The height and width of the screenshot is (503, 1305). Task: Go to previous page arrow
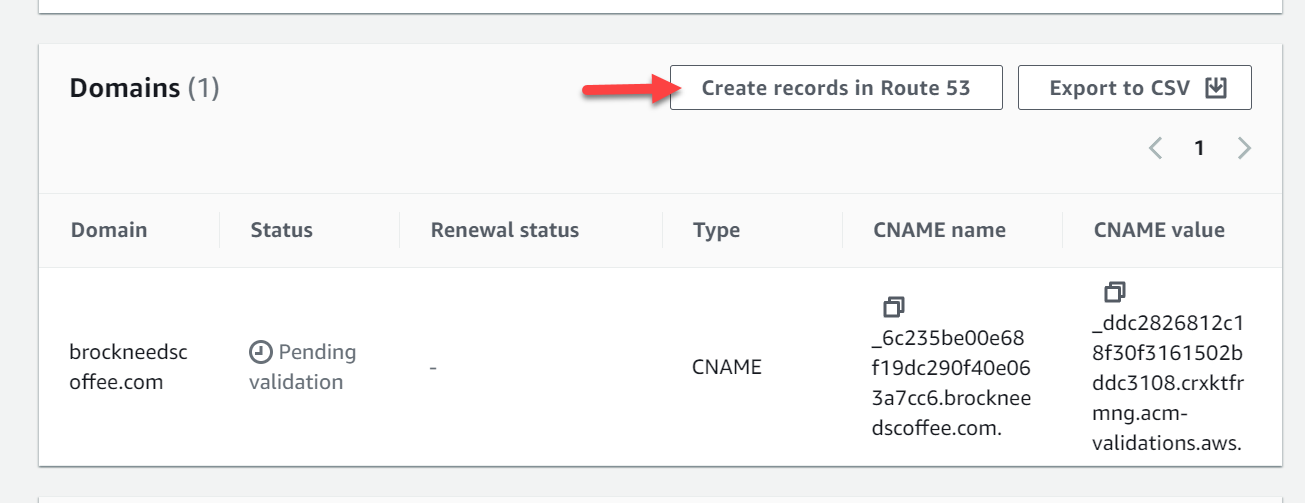pos(1155,149)
